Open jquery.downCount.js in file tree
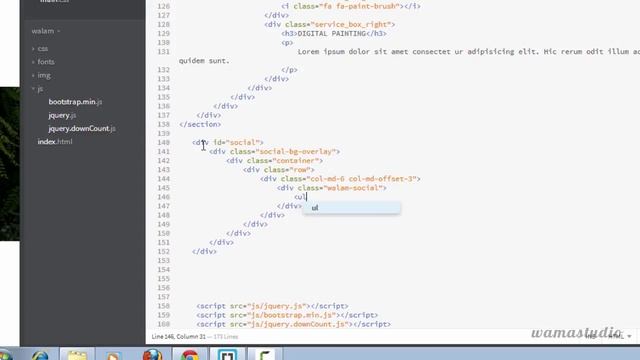Viewport: 640px width, 360px height. tap(82, 128)
